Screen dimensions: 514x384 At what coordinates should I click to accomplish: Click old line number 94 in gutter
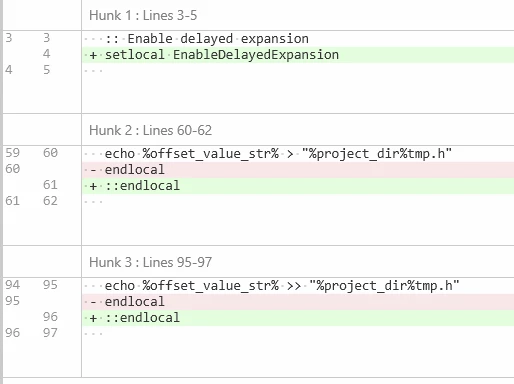point(13,285)
